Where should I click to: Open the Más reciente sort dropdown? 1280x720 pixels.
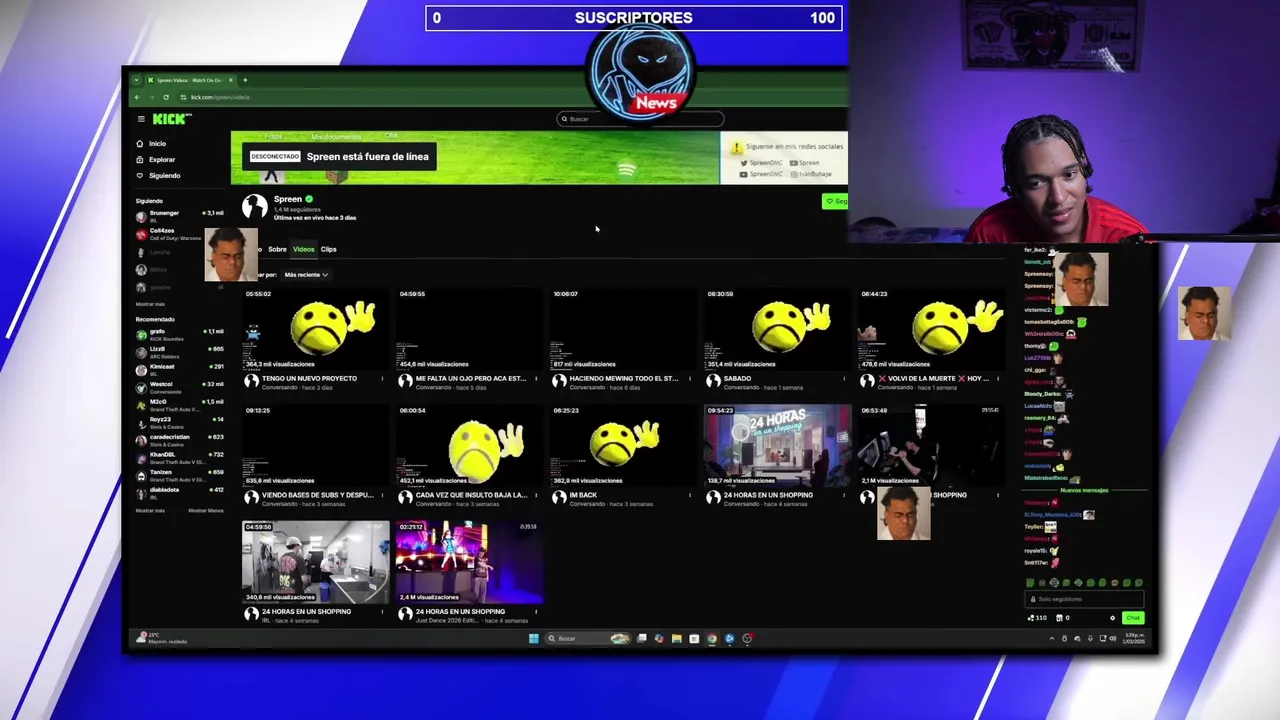click(306, 275)
